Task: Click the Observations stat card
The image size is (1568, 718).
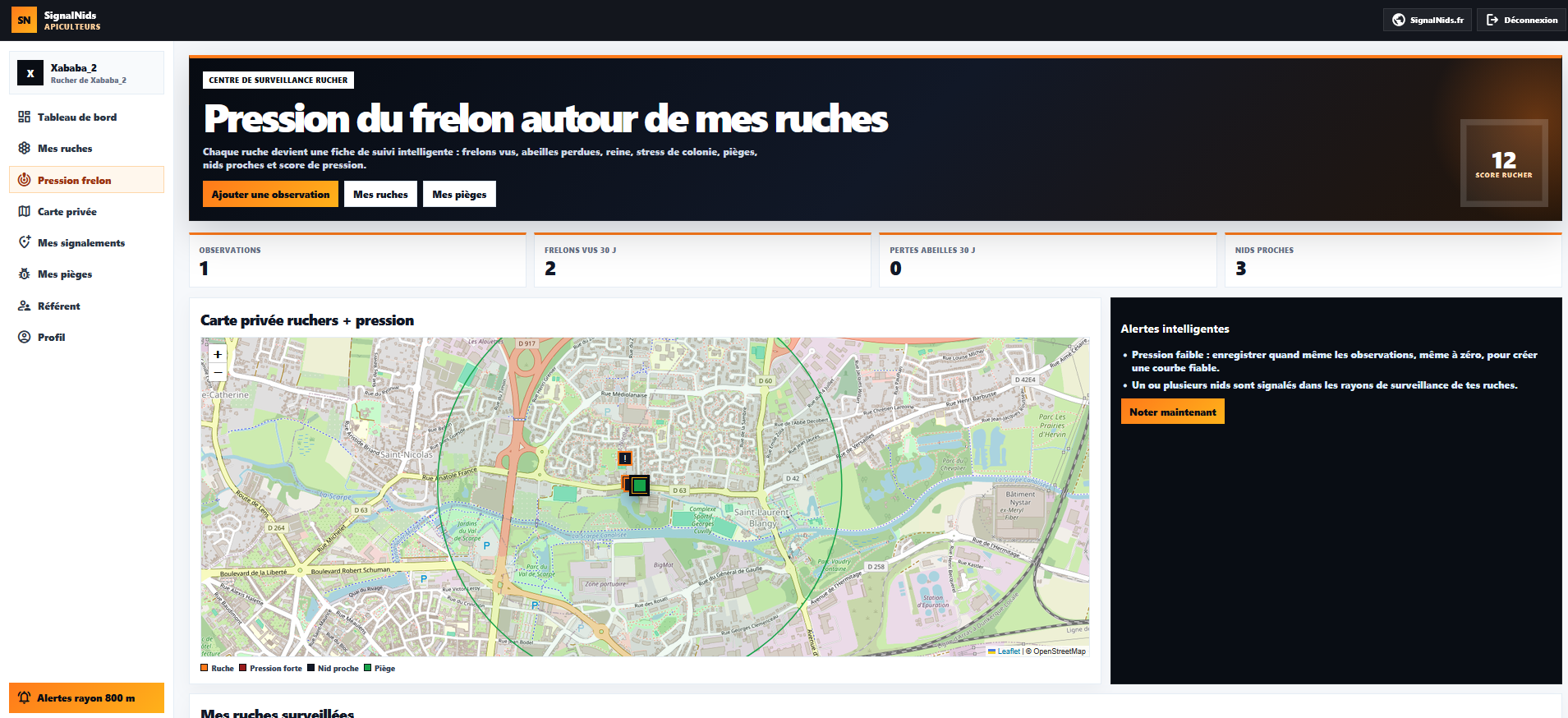Action: coord(357,260)
